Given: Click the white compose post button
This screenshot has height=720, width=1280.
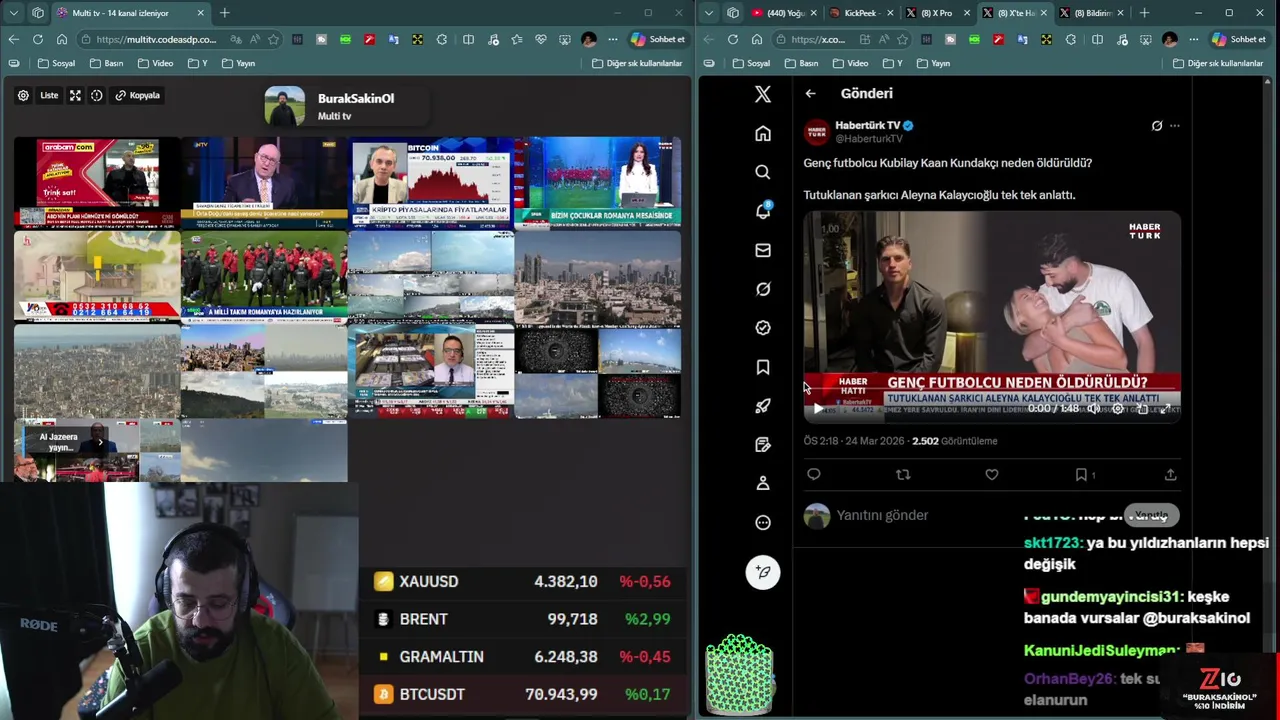Looking at the screenshot, I should click(x=763, y=572).
